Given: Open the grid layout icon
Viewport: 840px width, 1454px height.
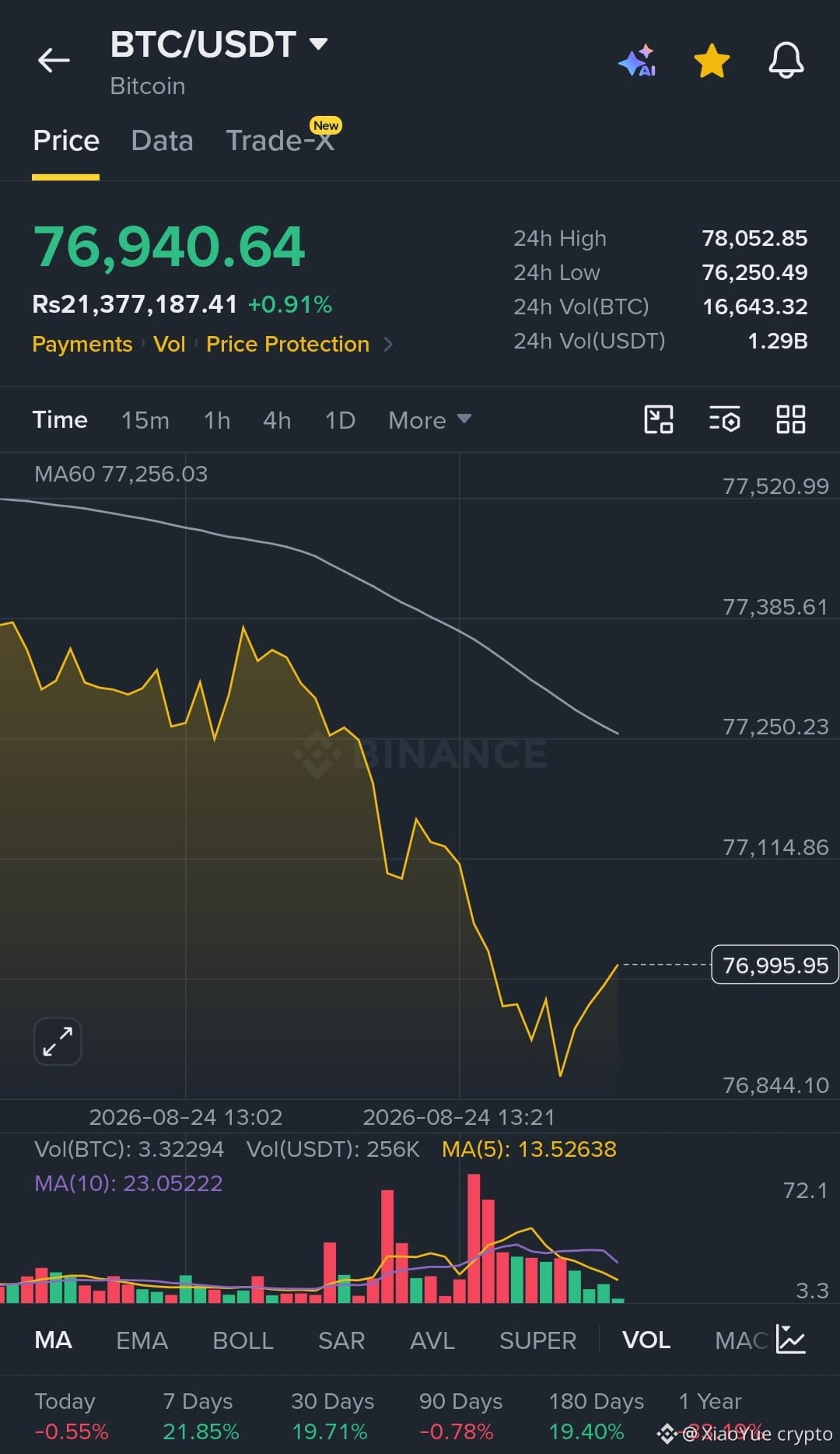Looking at the screenshot, I should 791,419.
